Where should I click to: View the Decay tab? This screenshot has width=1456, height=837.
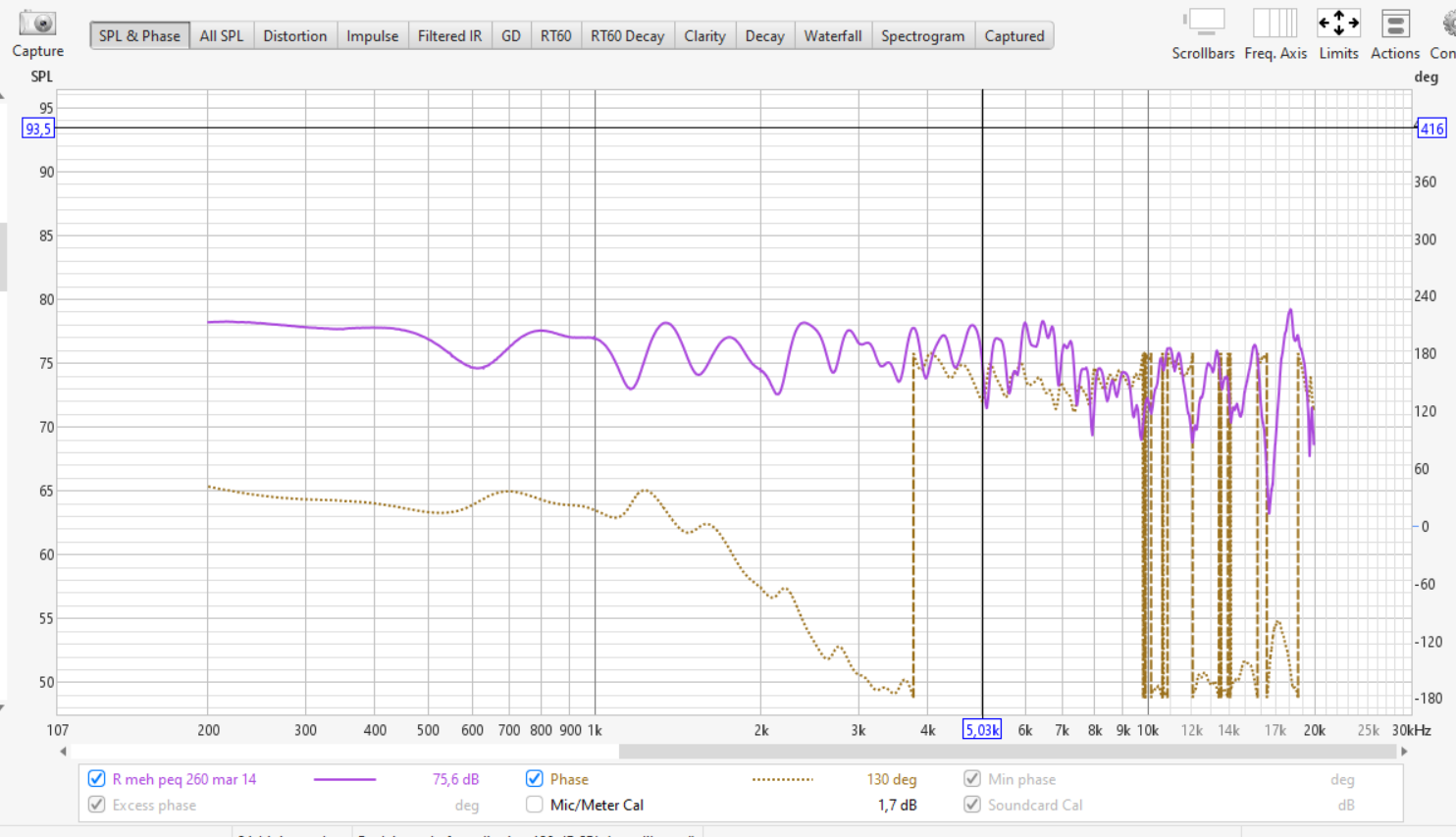click(764, 35)
